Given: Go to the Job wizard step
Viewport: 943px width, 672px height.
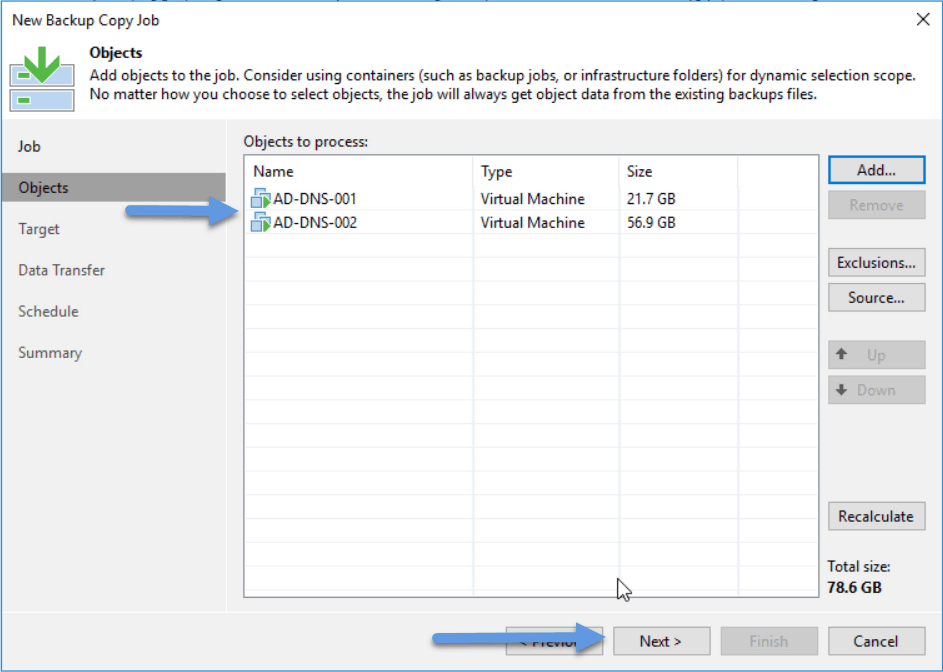Looking at the screenshot, I should (x=29, y=146).
